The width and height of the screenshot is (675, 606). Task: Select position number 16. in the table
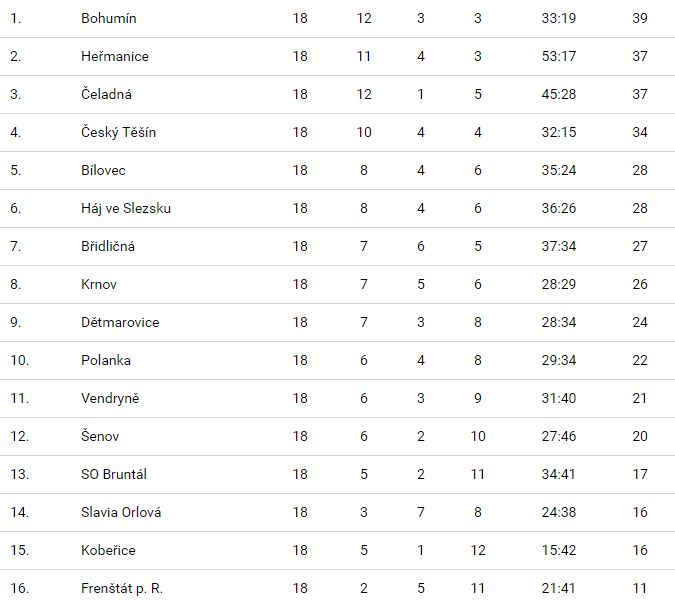point(16,588)
